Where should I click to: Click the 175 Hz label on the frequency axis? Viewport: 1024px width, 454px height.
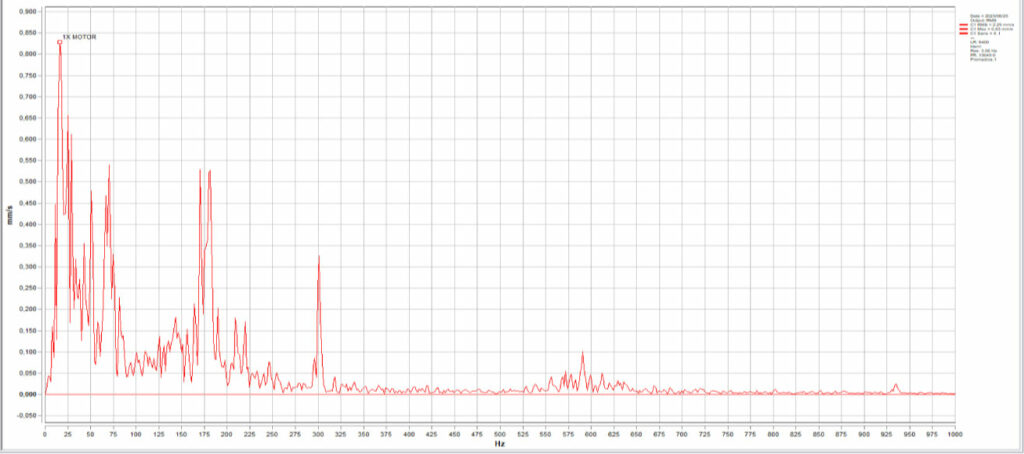[x=204, y=434]
